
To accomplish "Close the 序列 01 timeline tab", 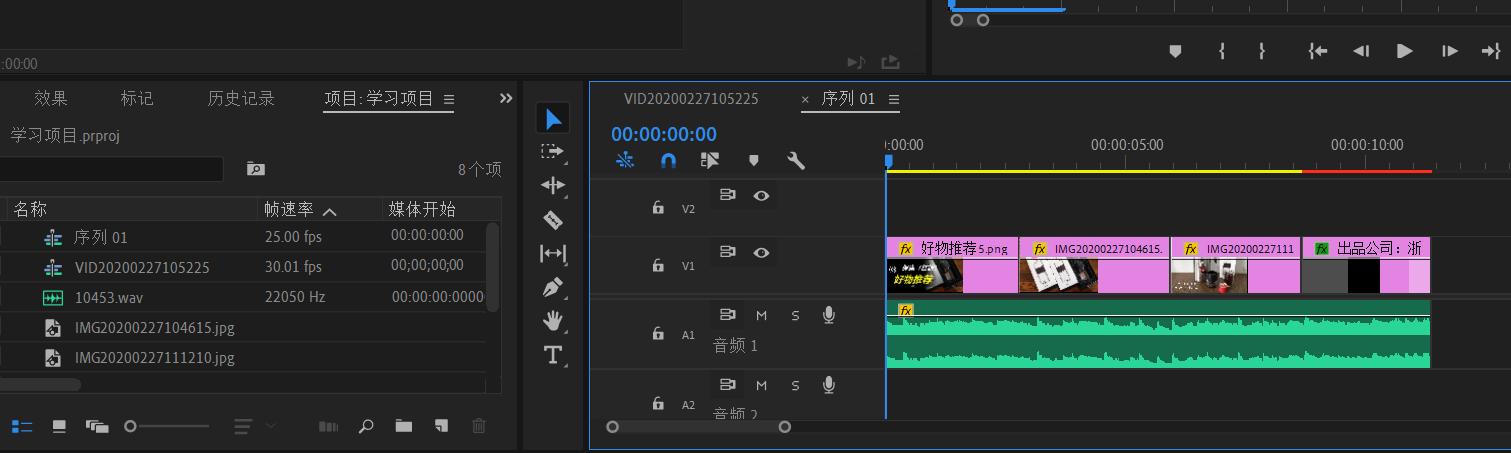I will coord(805,99).
